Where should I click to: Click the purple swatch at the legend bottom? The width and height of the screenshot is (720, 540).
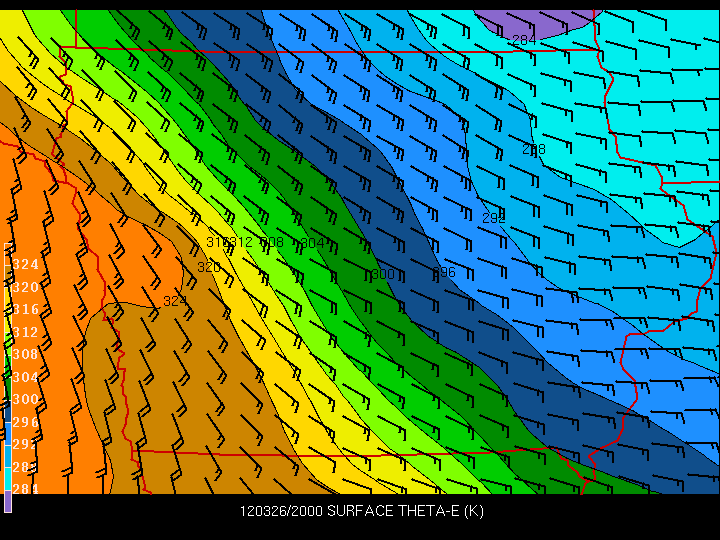click(x=8, y=501)
